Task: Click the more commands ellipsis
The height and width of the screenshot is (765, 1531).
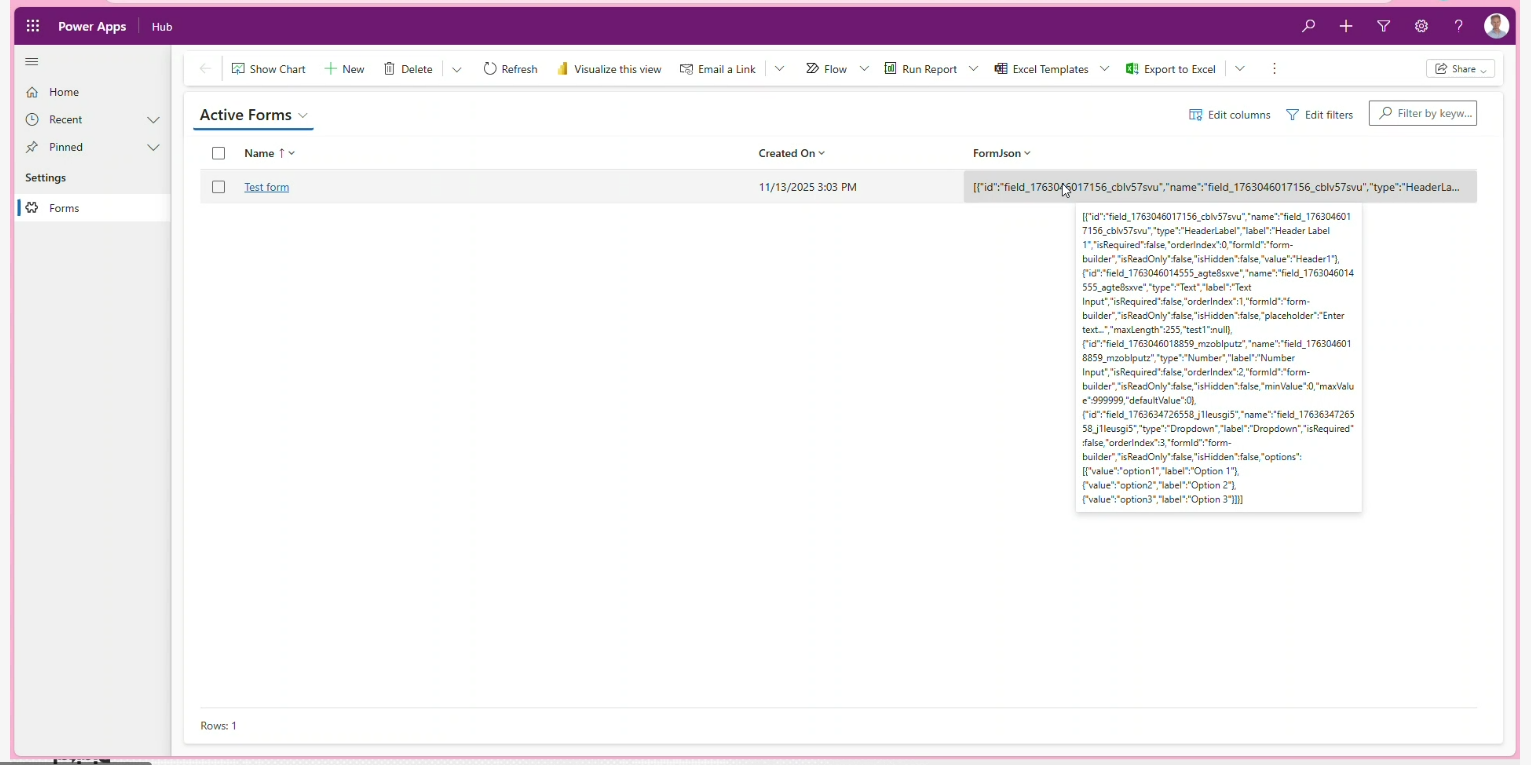Action: point(1274,69)
